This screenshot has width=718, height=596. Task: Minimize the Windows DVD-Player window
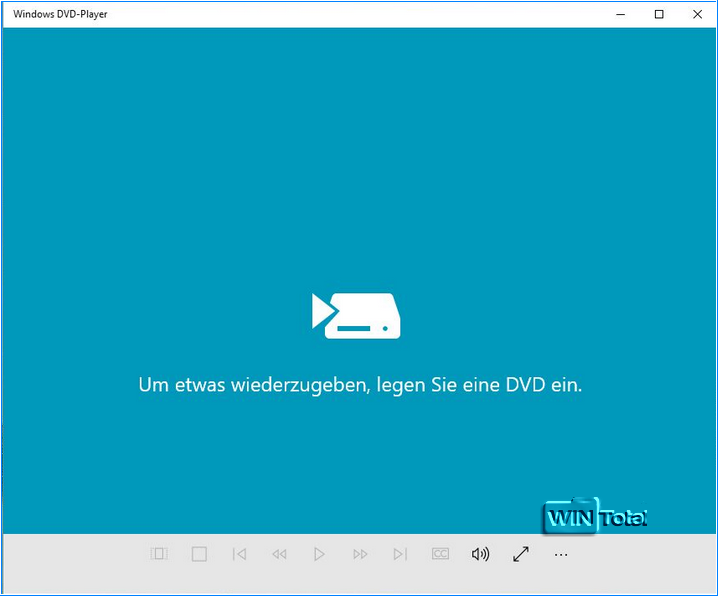coord(620,14)
